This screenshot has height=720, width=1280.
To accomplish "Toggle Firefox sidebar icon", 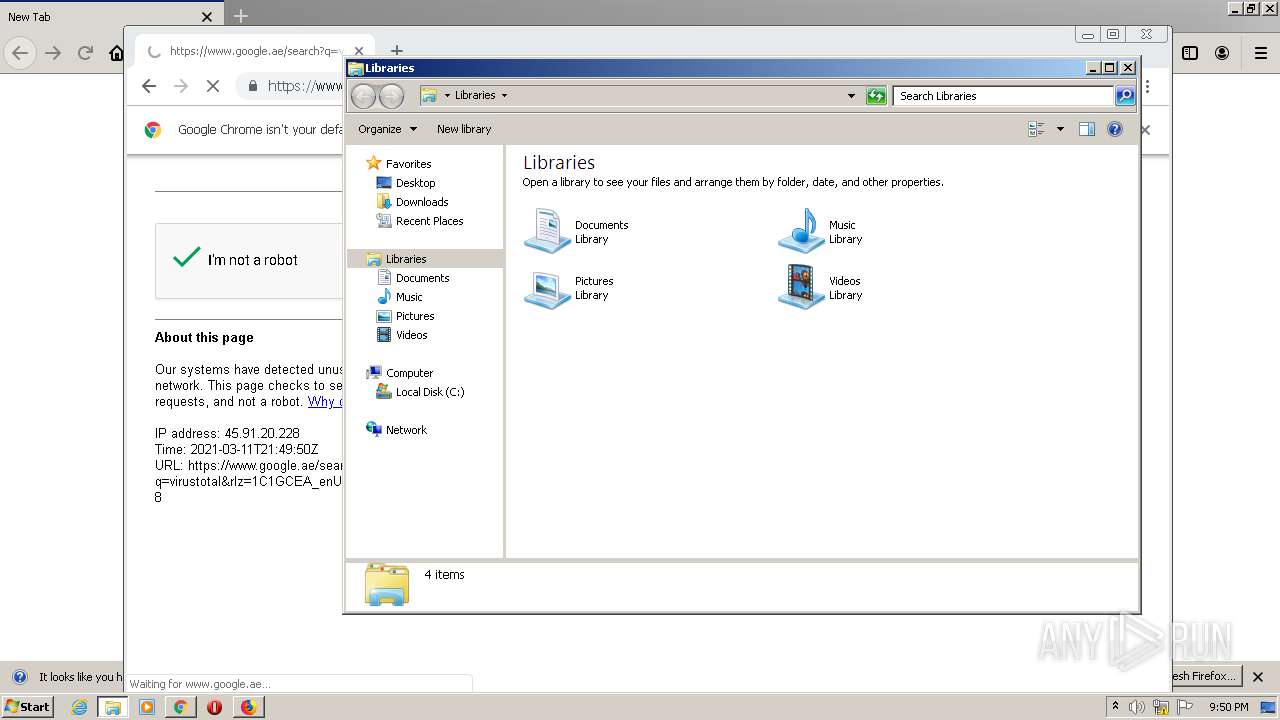I will tap(1190, 53).
